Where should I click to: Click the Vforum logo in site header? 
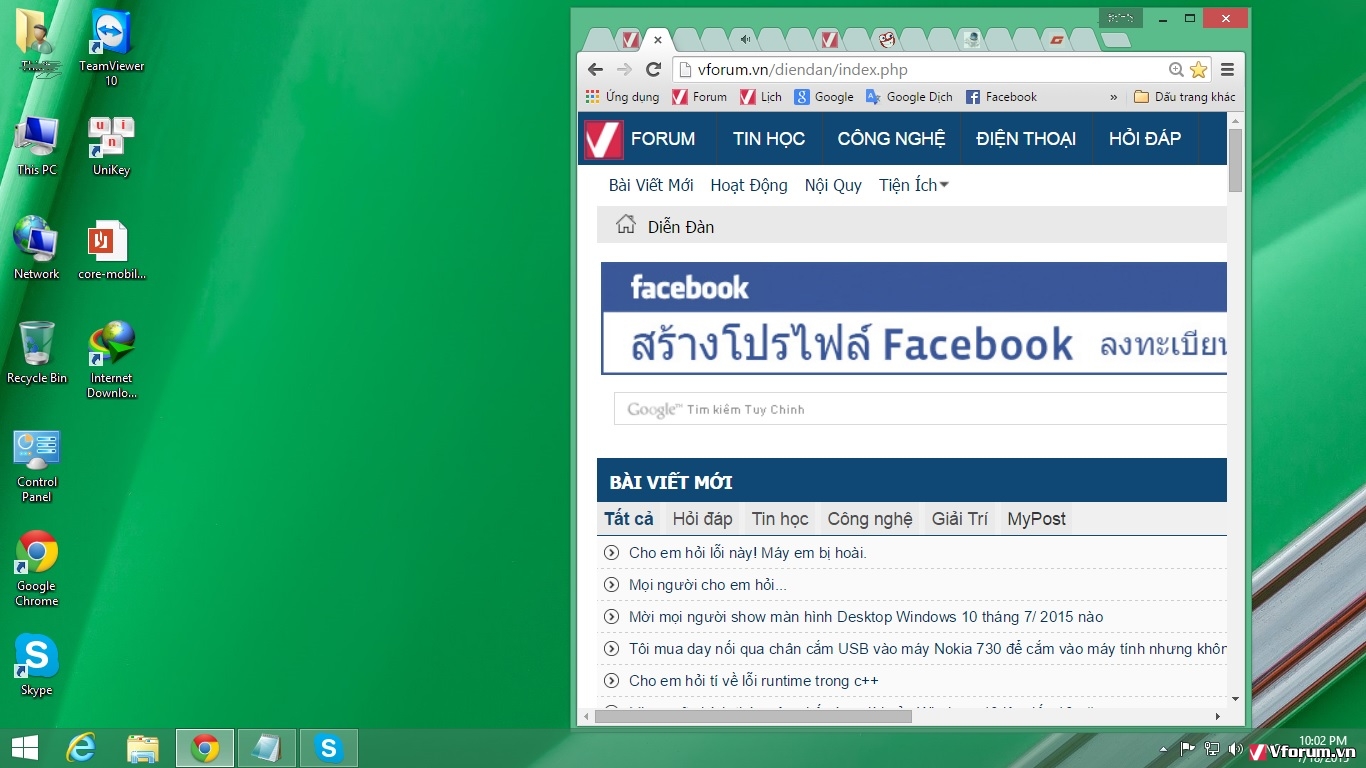click(x=603, y=139)
